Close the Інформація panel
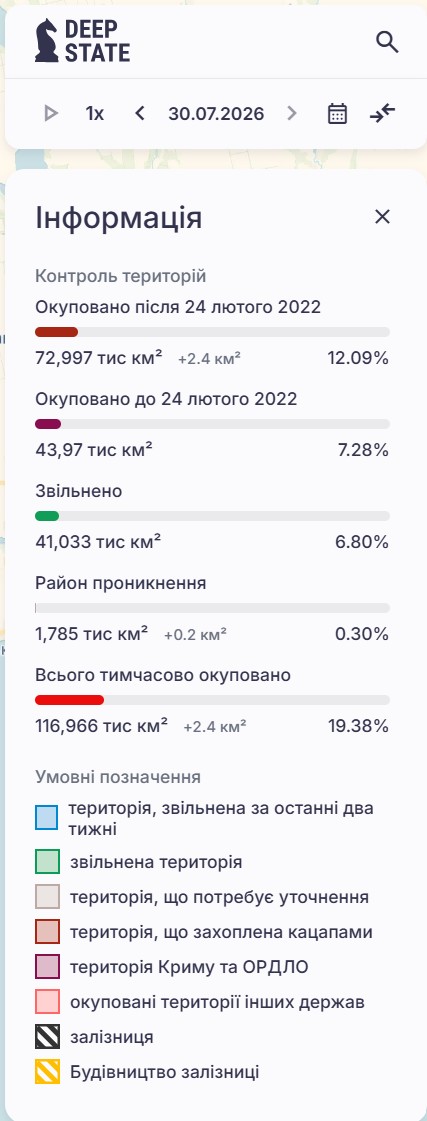Viewport: 427px width, 1121px height. point(383,217)
